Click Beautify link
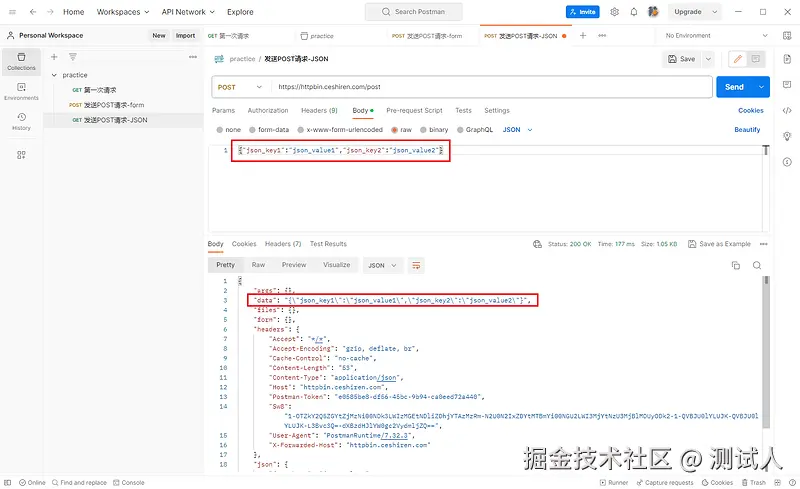The image size is (800, 489). tap(747, 130)
